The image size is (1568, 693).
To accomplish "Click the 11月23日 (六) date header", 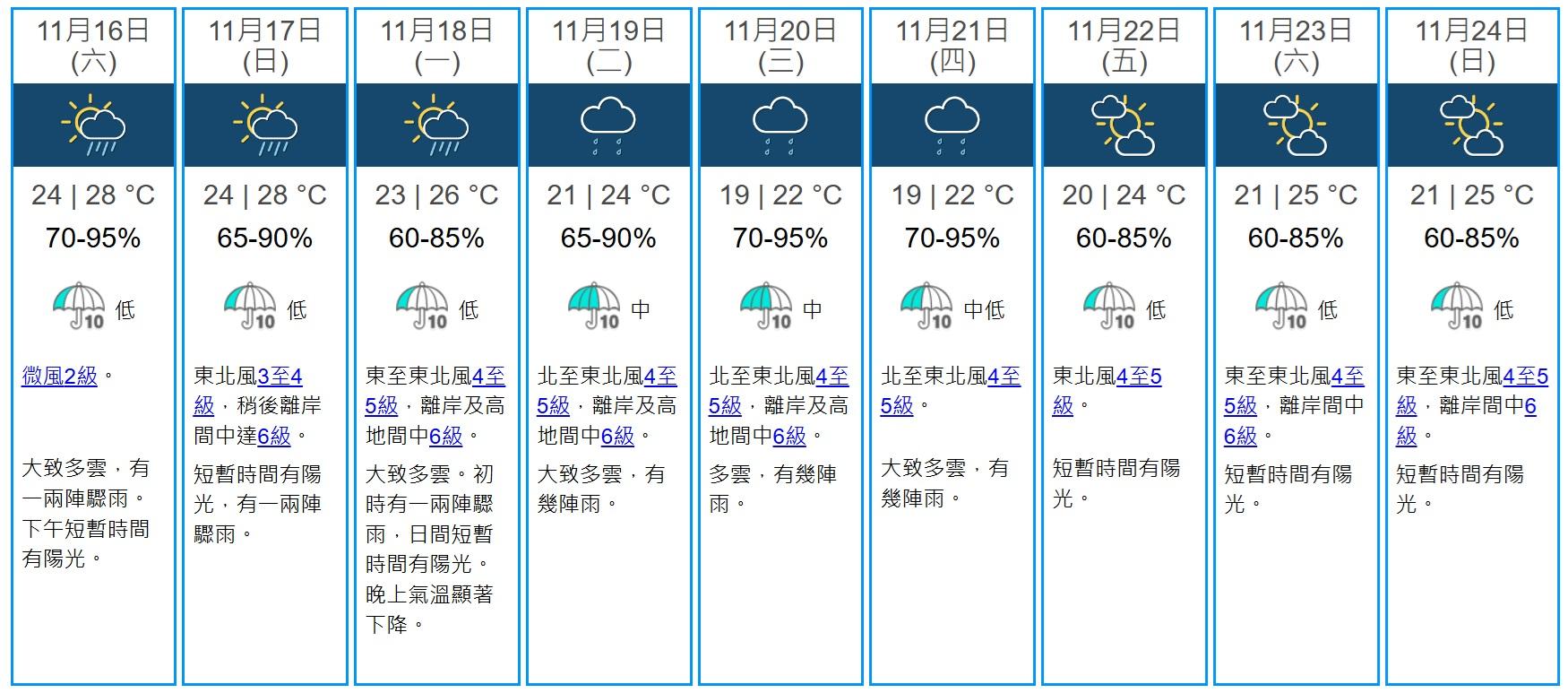I will point(1295,46).
